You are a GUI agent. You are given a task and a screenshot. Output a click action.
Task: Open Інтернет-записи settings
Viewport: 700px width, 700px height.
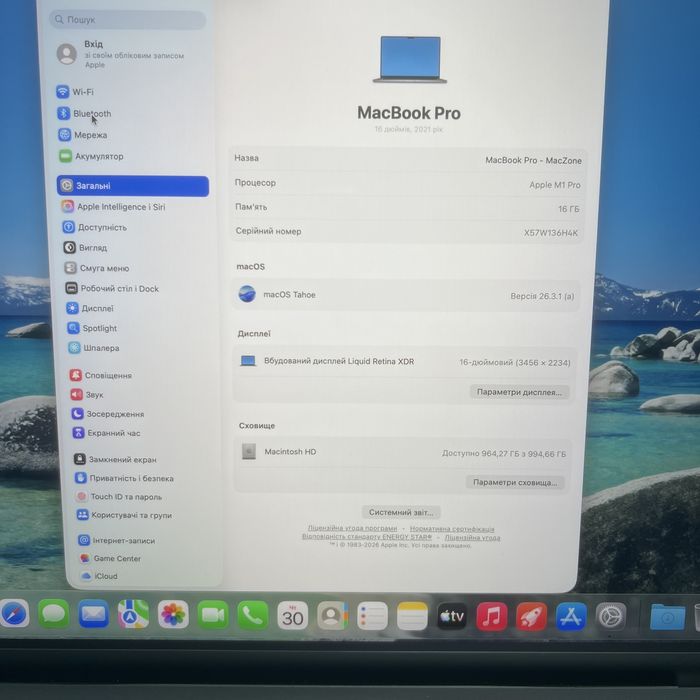click(117, 541)
